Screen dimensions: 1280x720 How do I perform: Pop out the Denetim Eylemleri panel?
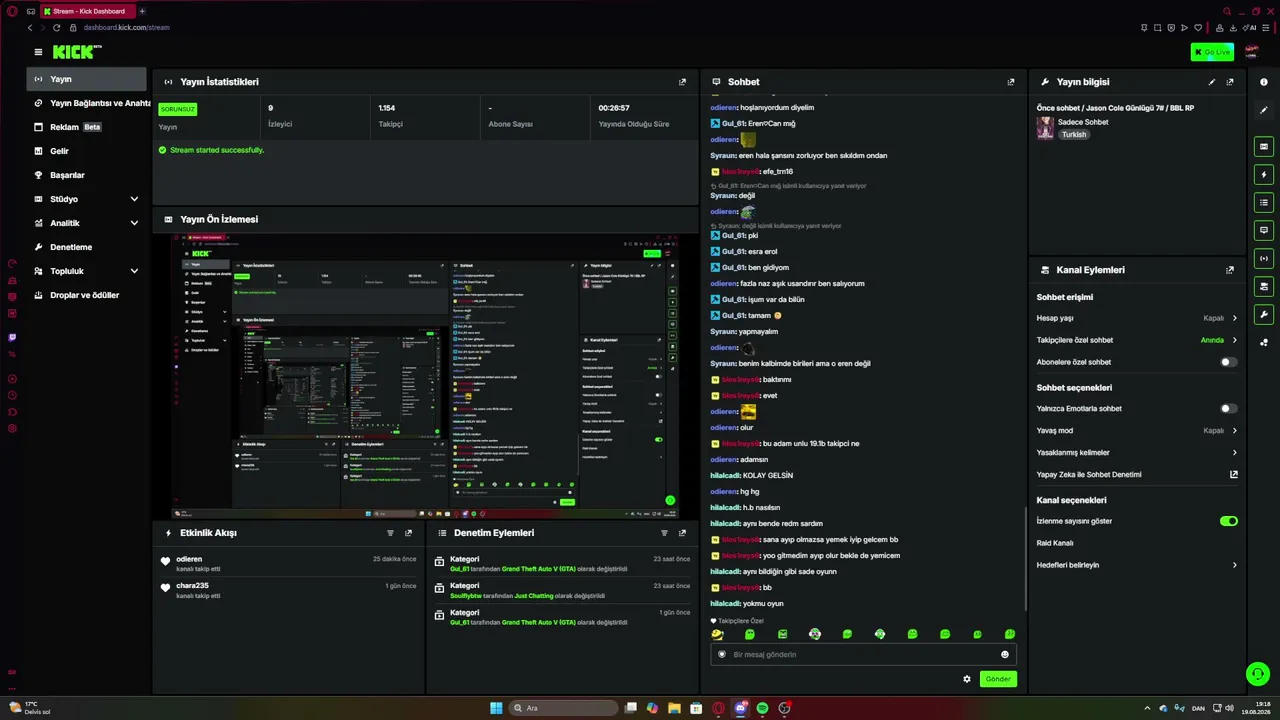[682, 533]
